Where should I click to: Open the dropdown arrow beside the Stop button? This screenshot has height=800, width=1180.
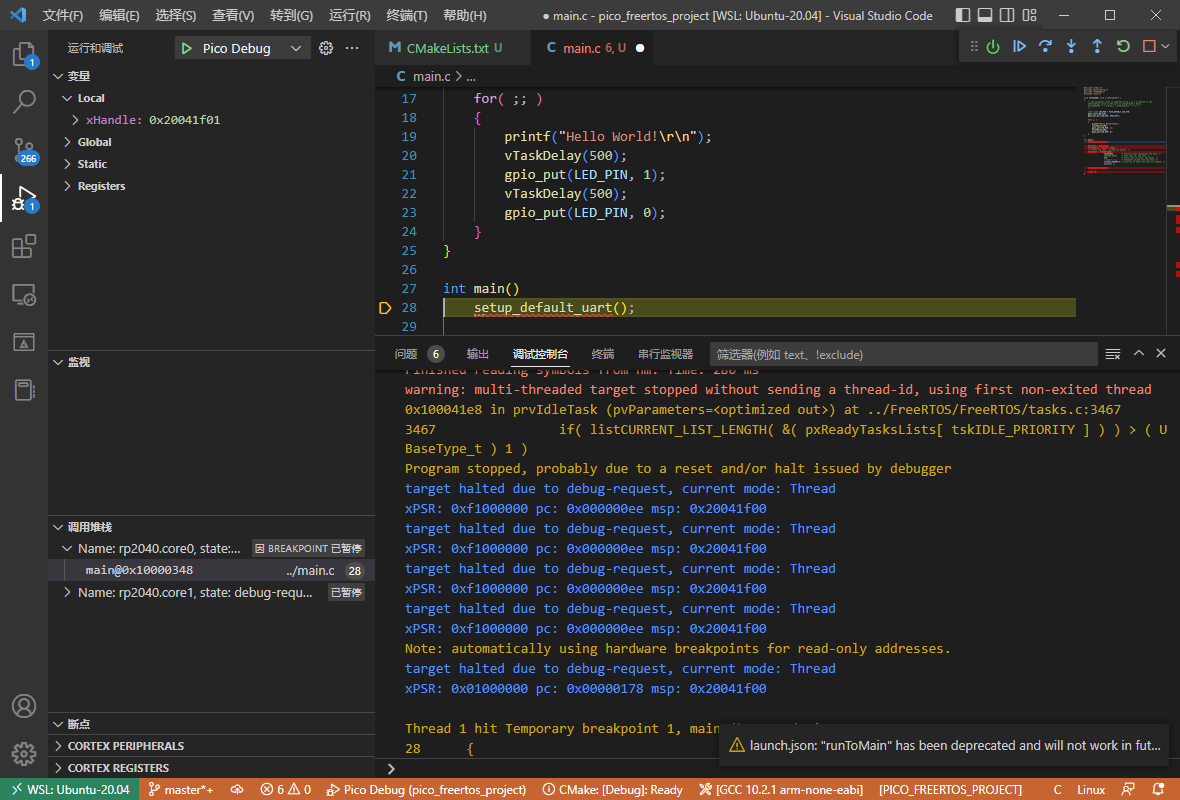point(1166,47)
